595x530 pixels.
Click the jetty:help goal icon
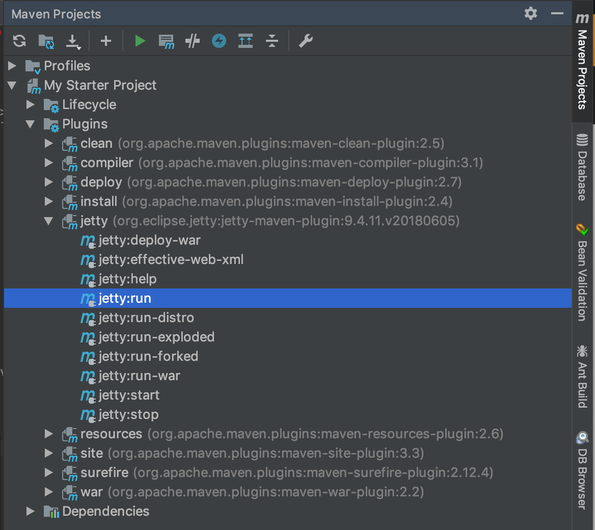(88, 280)
